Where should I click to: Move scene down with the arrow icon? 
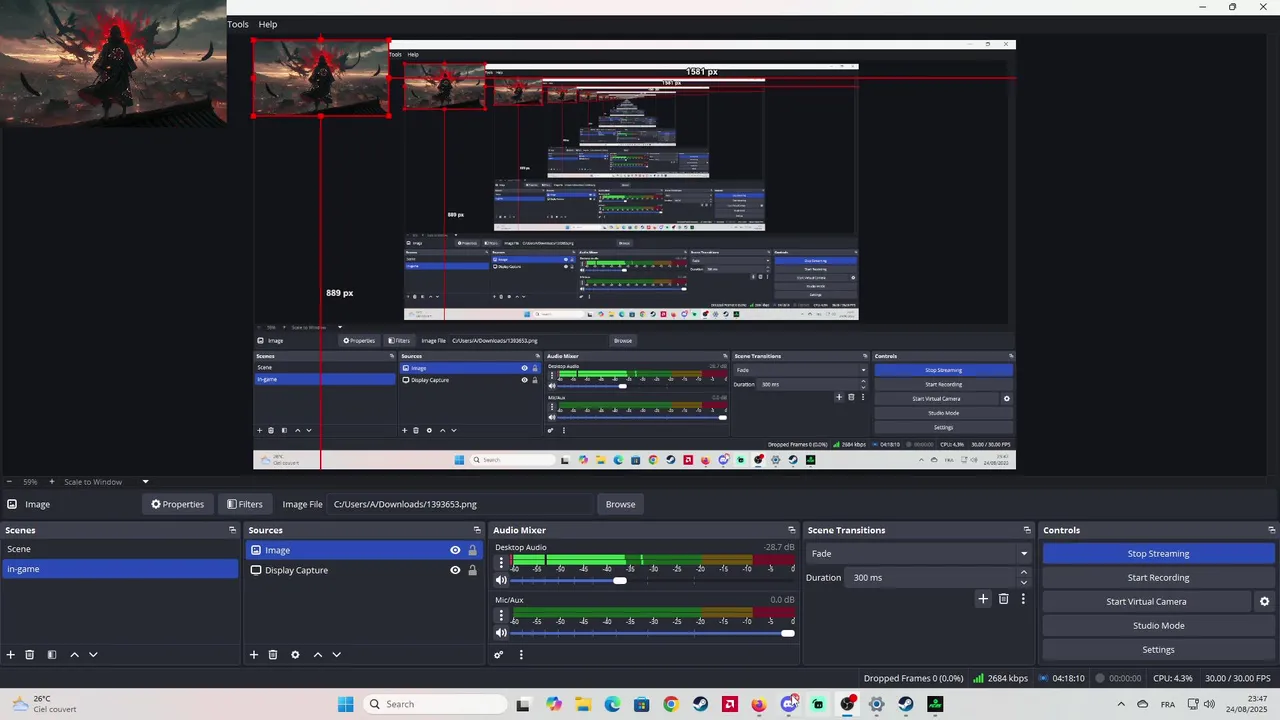pos(93,655)
